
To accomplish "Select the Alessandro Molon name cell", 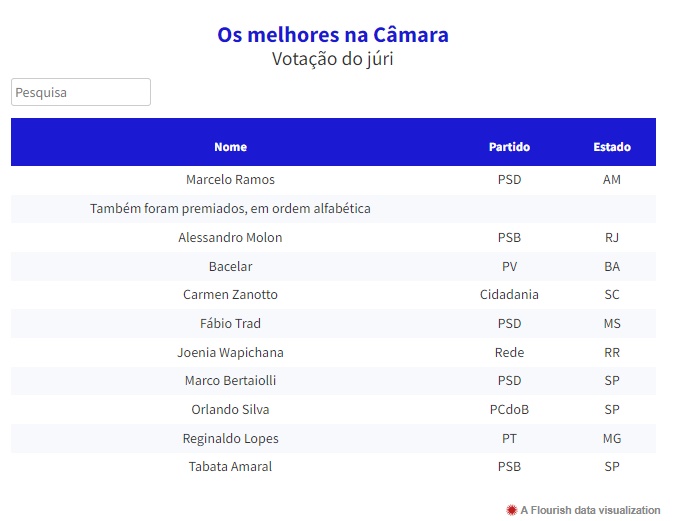I will pyautogui.click(x=230, y=238).
